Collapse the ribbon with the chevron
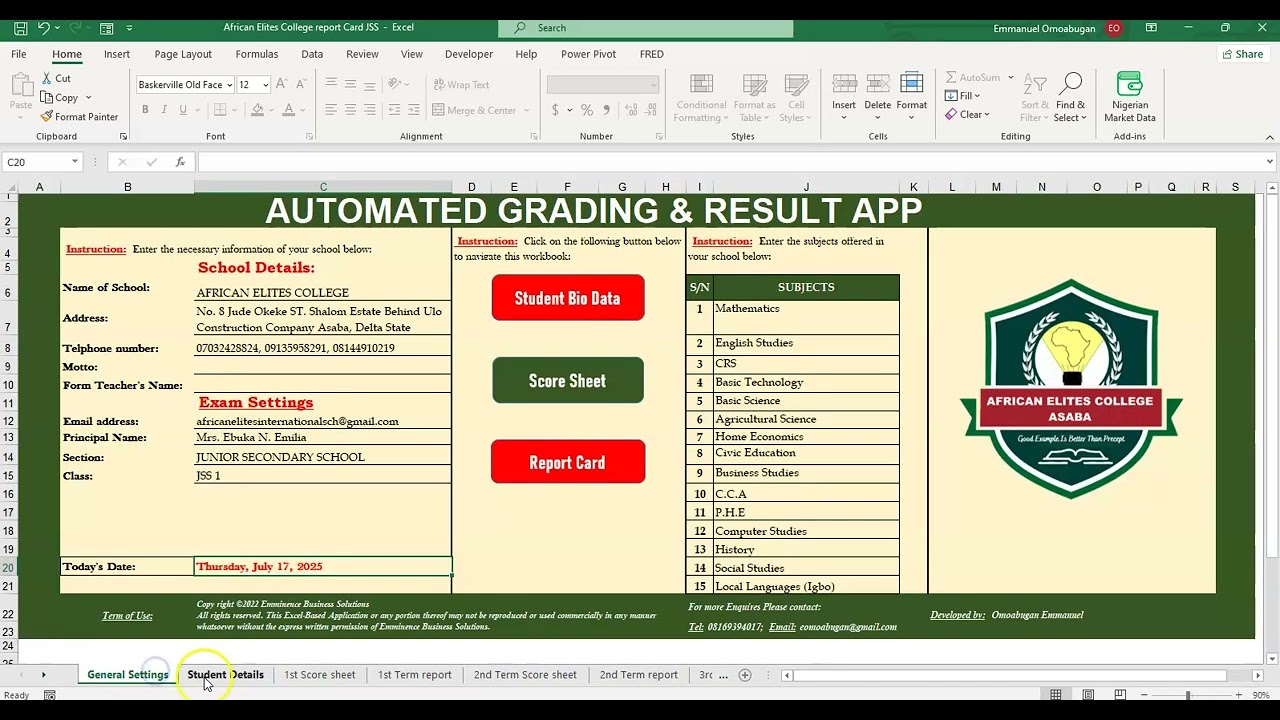 [x=1270, y=136]
